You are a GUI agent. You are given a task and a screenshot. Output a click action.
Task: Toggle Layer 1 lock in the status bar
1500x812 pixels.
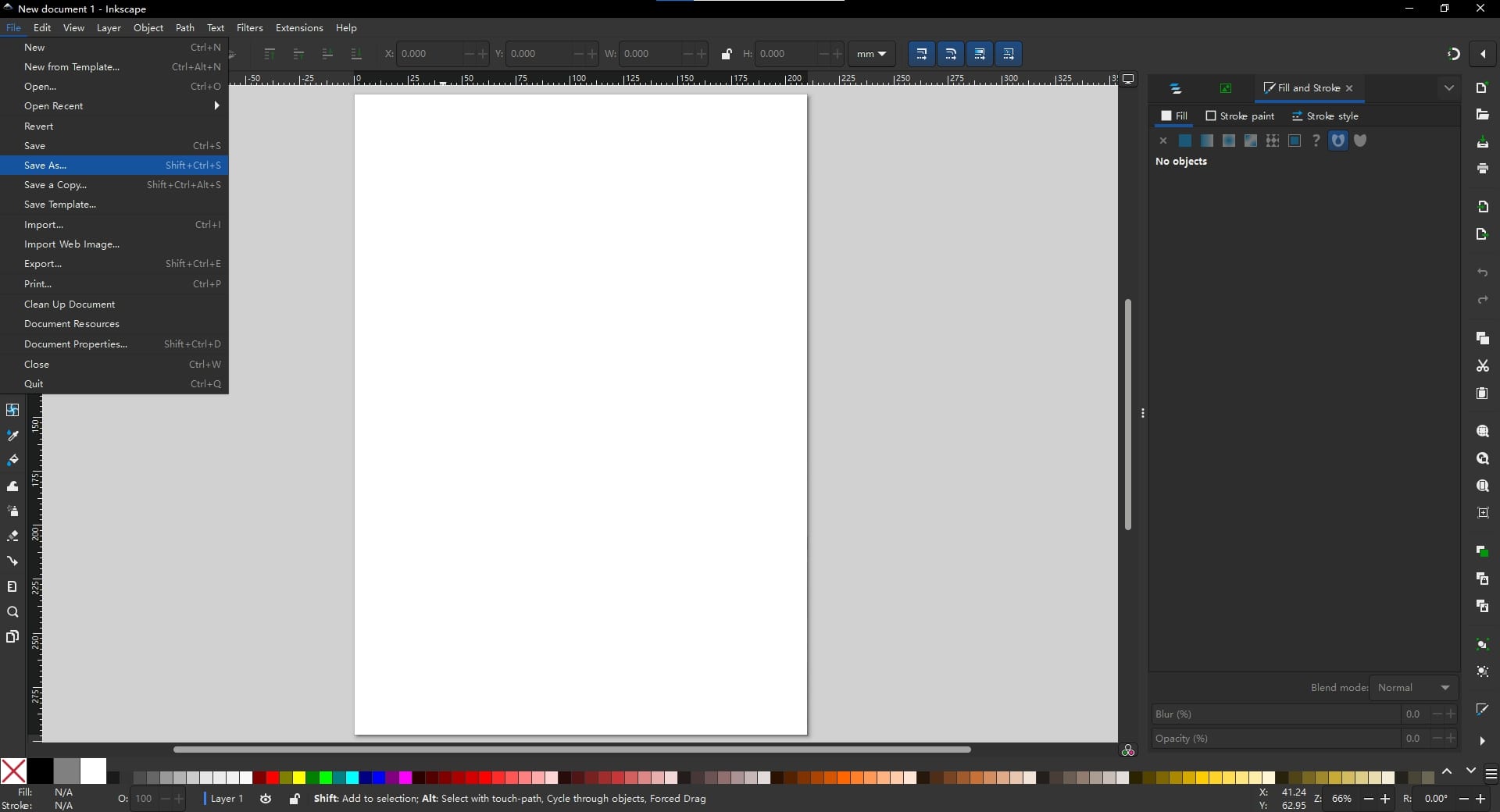295,800
